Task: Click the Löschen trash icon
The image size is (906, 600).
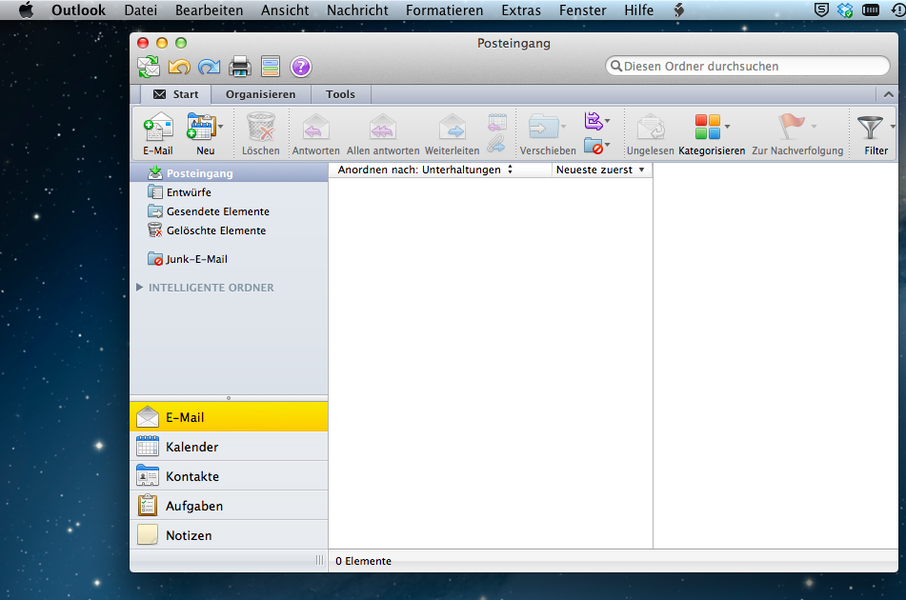Action: (x=261, y=127)
